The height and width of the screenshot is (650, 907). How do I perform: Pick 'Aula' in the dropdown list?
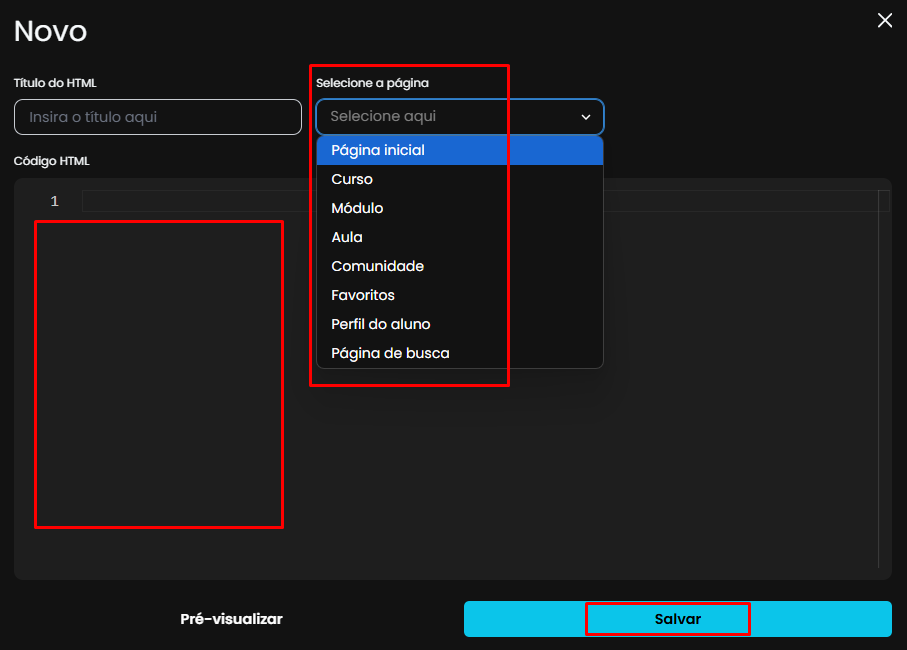click(460, 237)
